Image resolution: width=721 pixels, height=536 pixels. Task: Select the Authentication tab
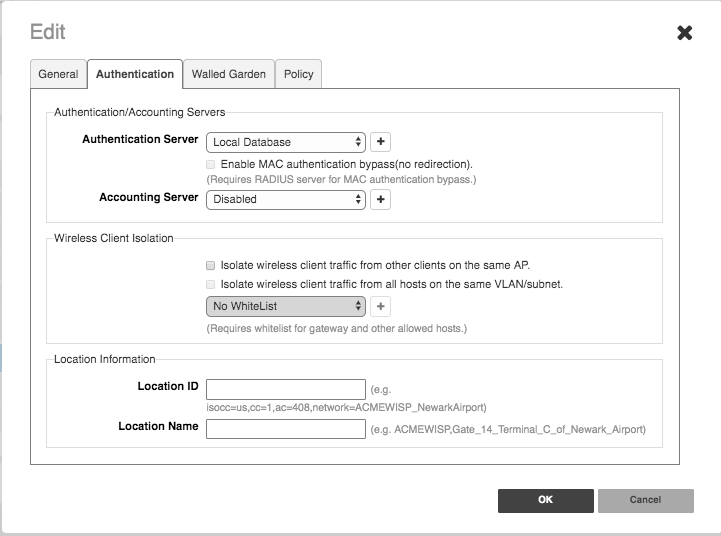coord(135,74)
